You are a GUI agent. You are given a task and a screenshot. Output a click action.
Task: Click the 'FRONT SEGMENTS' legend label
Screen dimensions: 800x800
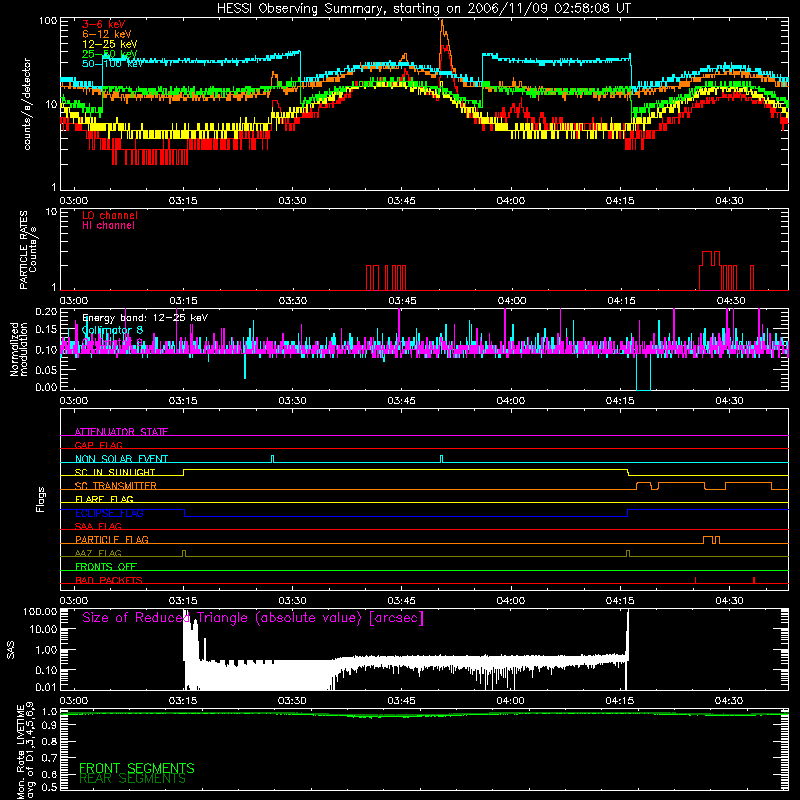[137, 768]
